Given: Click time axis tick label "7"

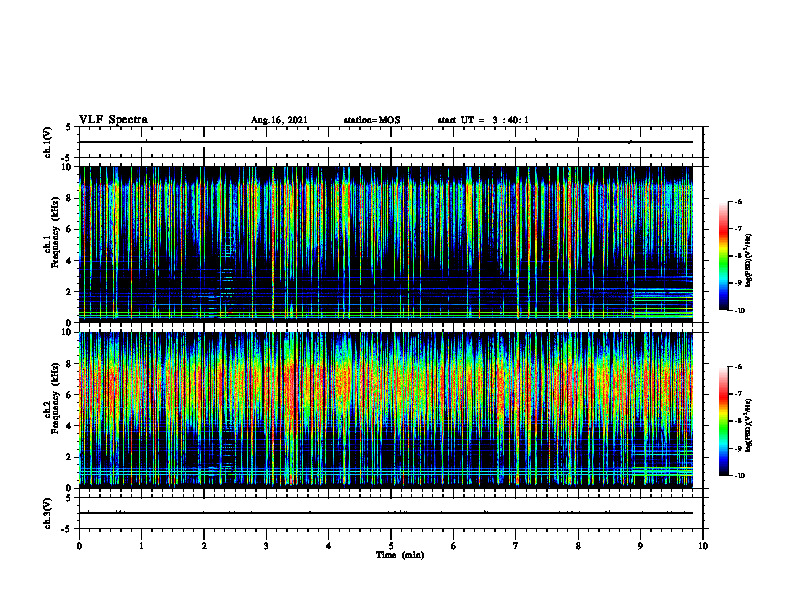Looking at the screenshot, I should coord(516,546).
